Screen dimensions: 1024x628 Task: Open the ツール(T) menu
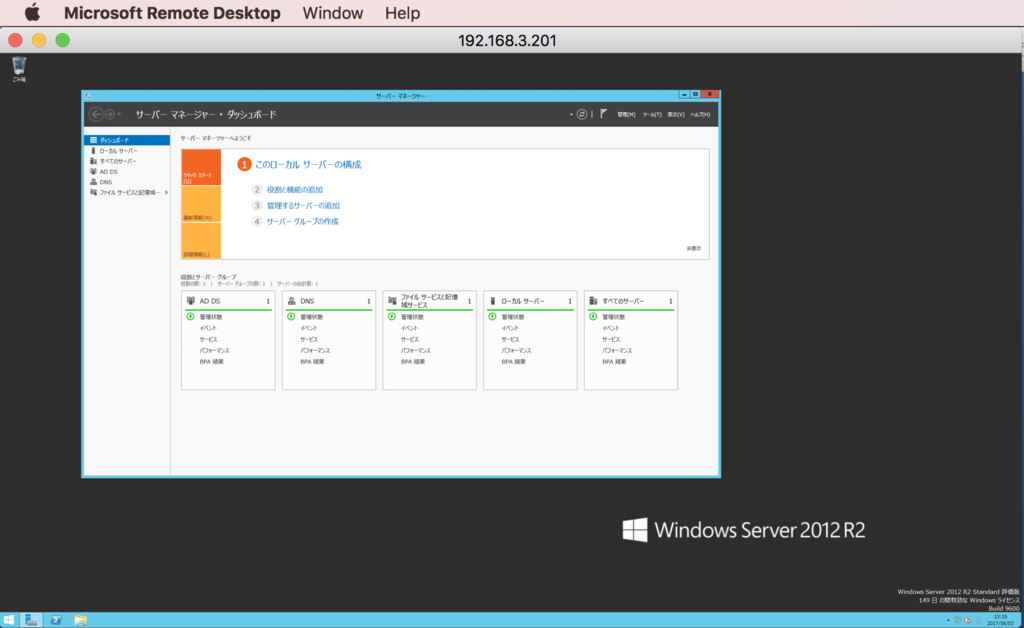click(x=652, y=115)
